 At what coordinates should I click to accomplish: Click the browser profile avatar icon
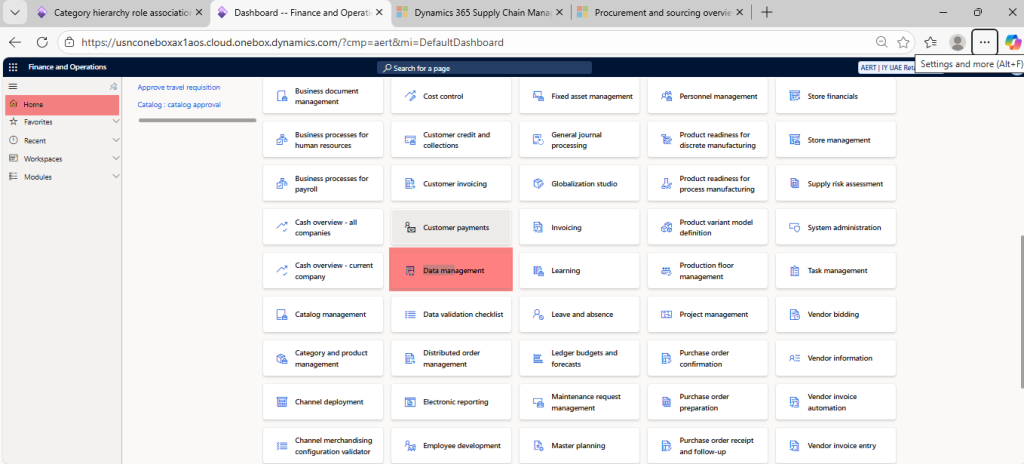tap(957, 42)
